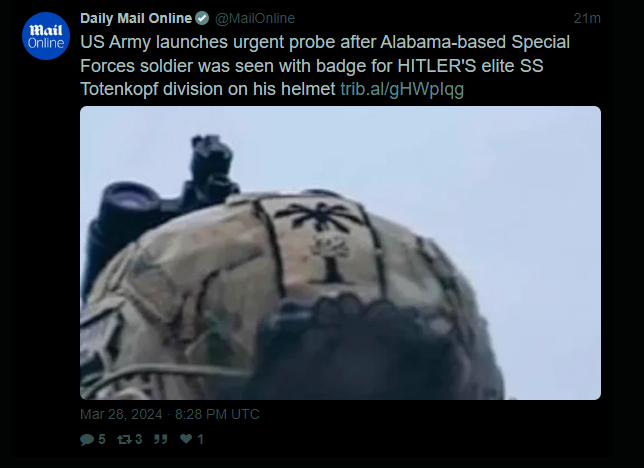The height and width of the screenshot is (468, 644).
Task: Open the Mail Online profile avatar
Action: pyautogui.click(x=46, y=36)
